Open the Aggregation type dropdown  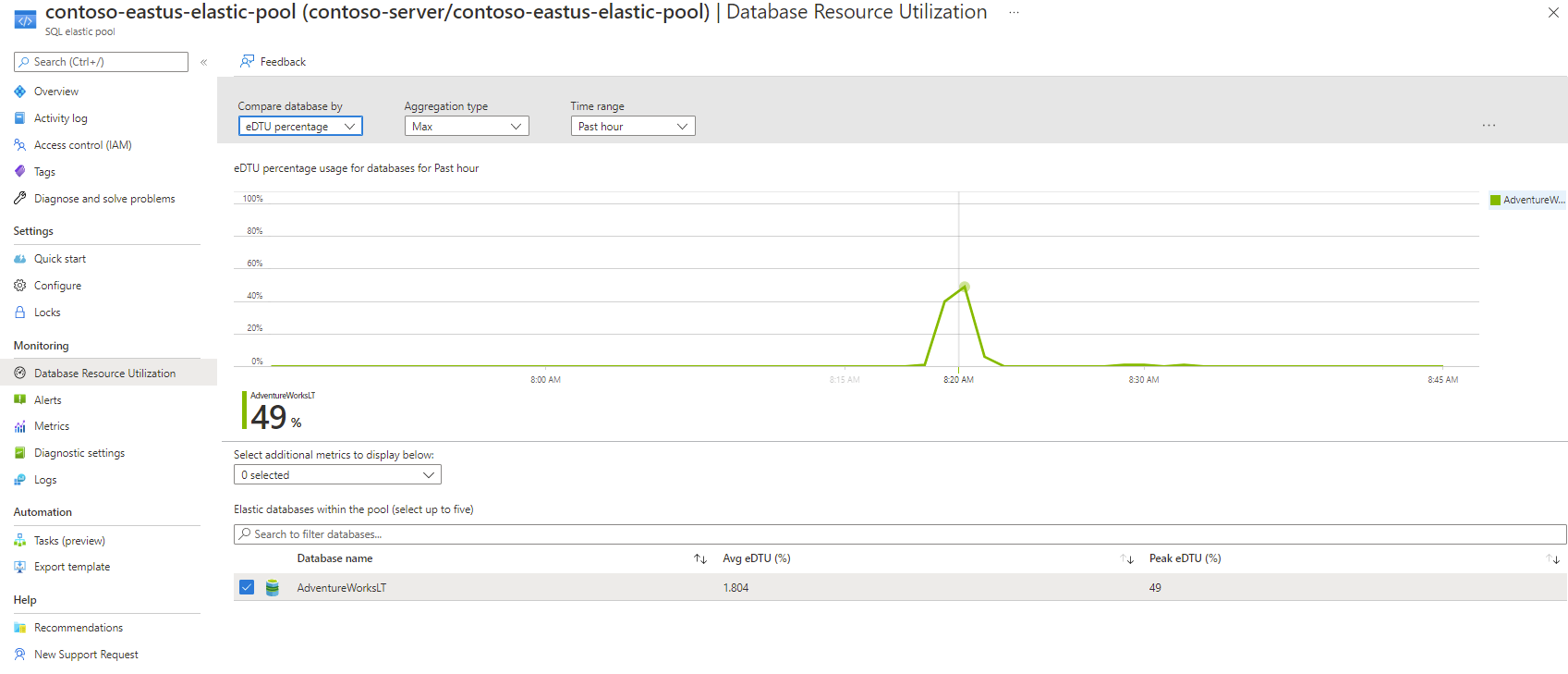[x=467, y=126]
